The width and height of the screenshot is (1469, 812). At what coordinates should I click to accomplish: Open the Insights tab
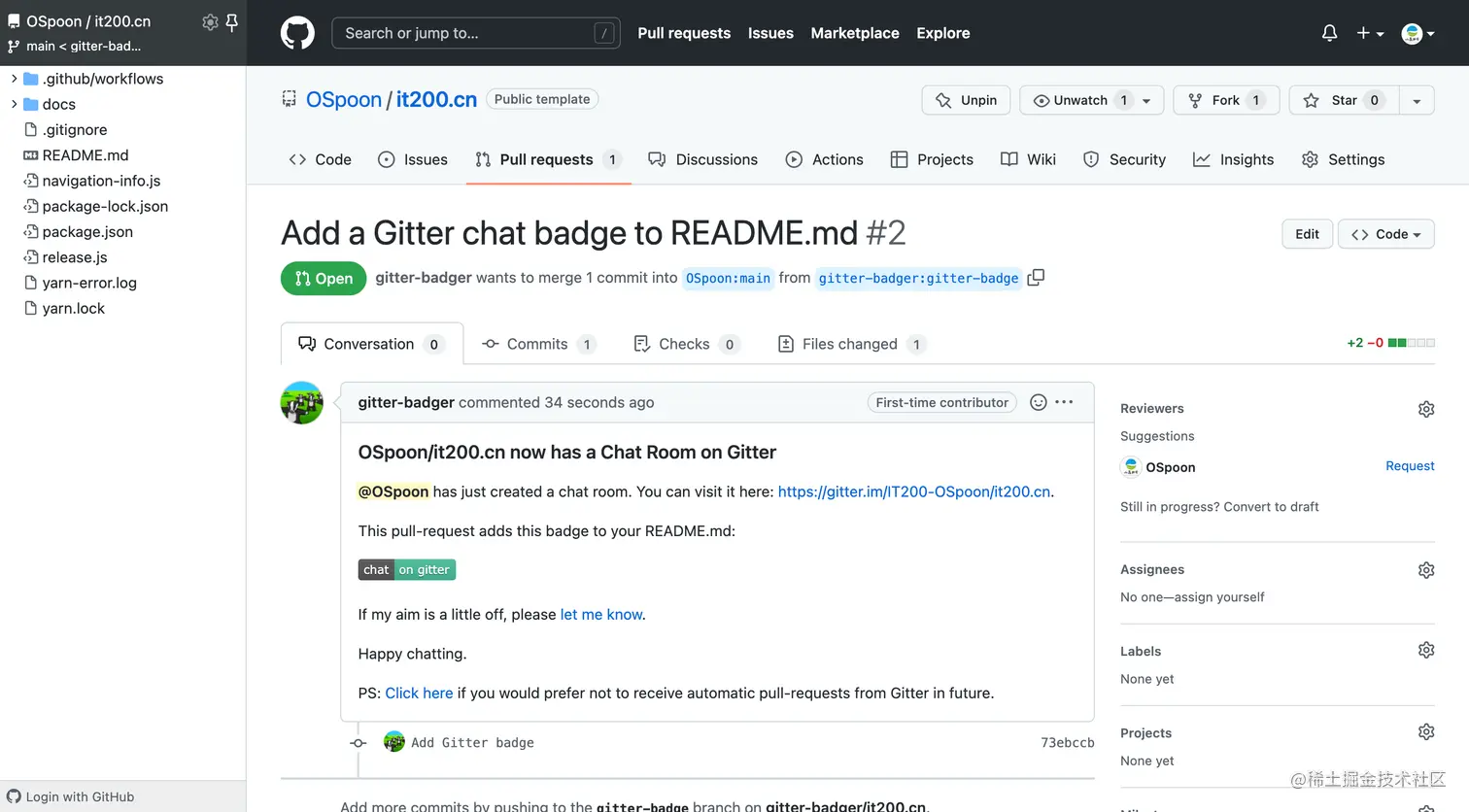(1233, 159)
